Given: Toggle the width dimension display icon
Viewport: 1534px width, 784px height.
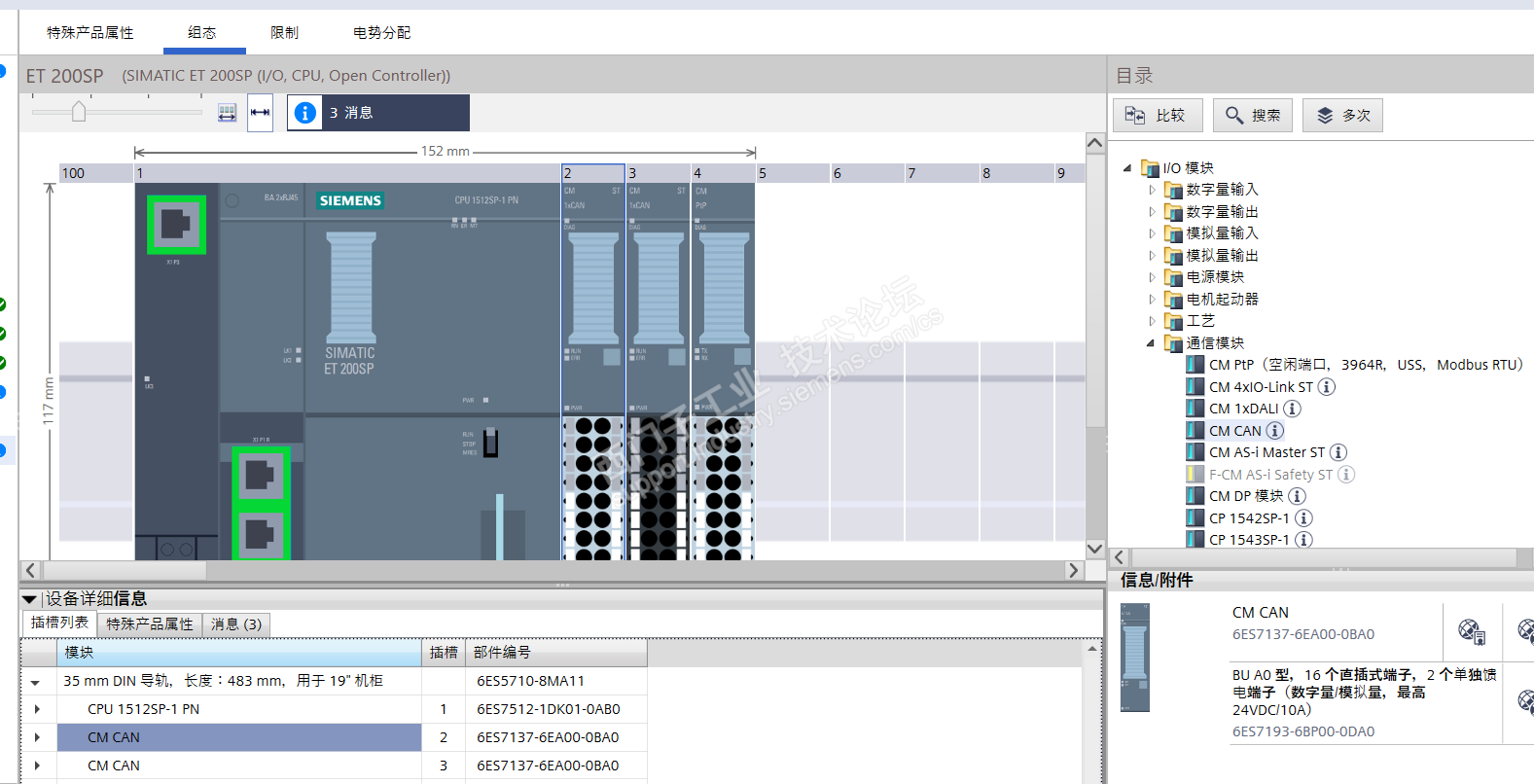Looking at the screenshot, I should click(x=261, y=113).
